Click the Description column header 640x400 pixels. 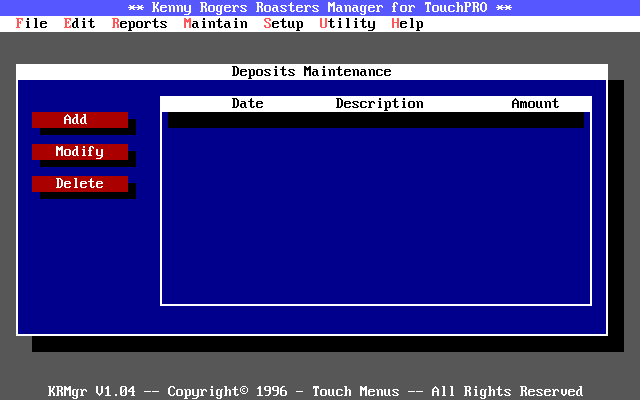click(379, 104)
